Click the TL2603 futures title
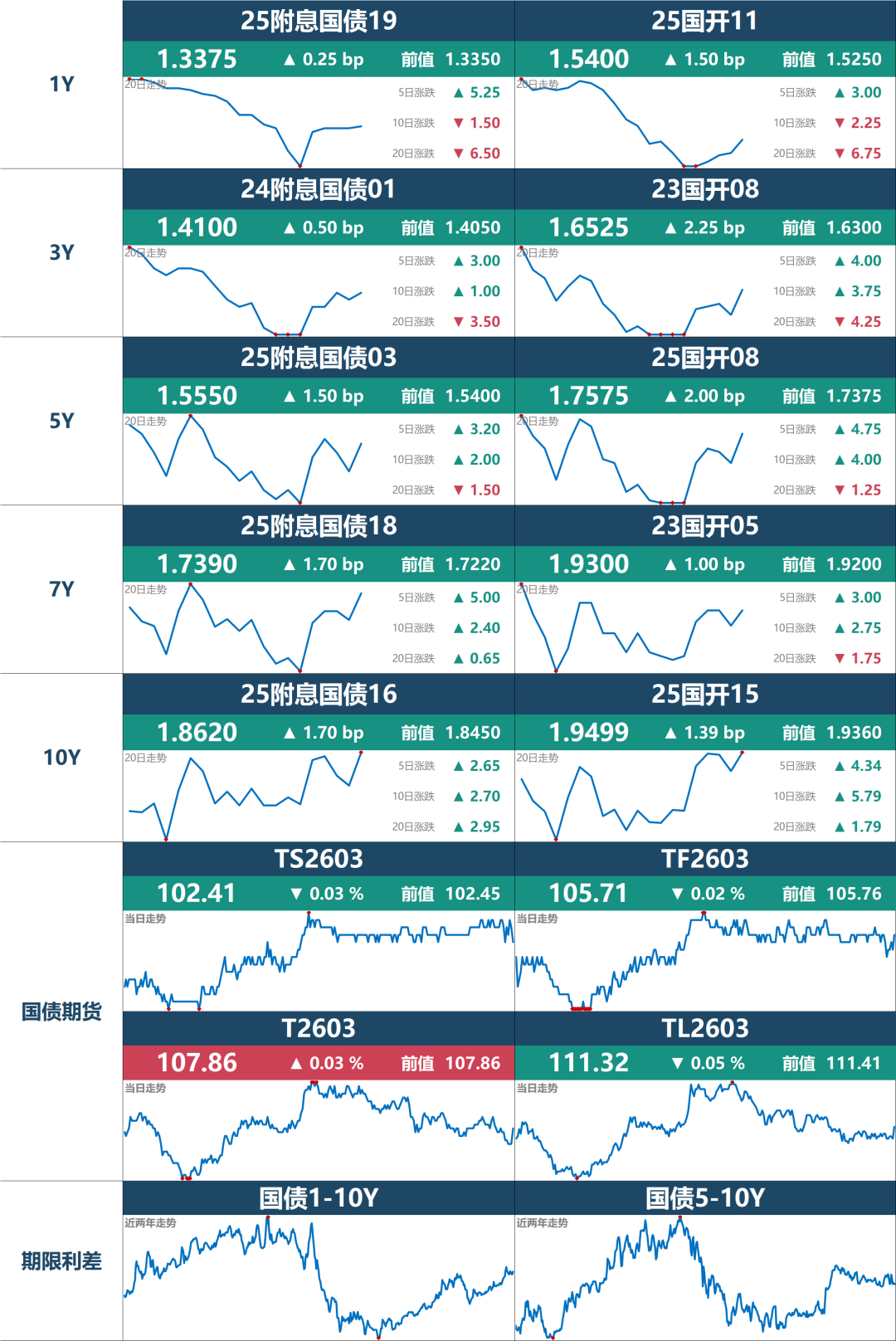 [x=704, y=1028]
